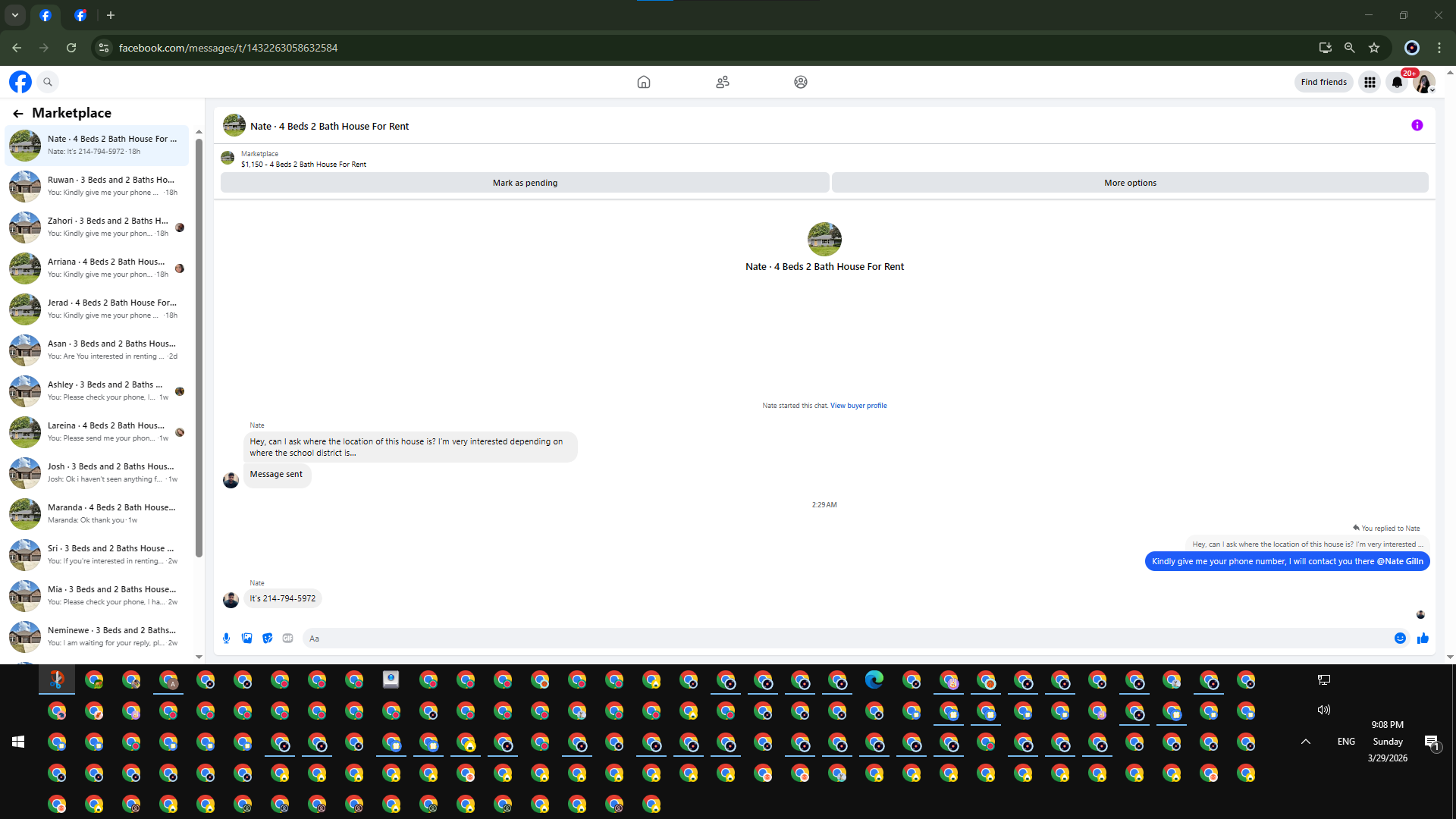The image size is (1456, 819).
Task: Click the install app icon in address bar
Action: (x=1326, y=48)
